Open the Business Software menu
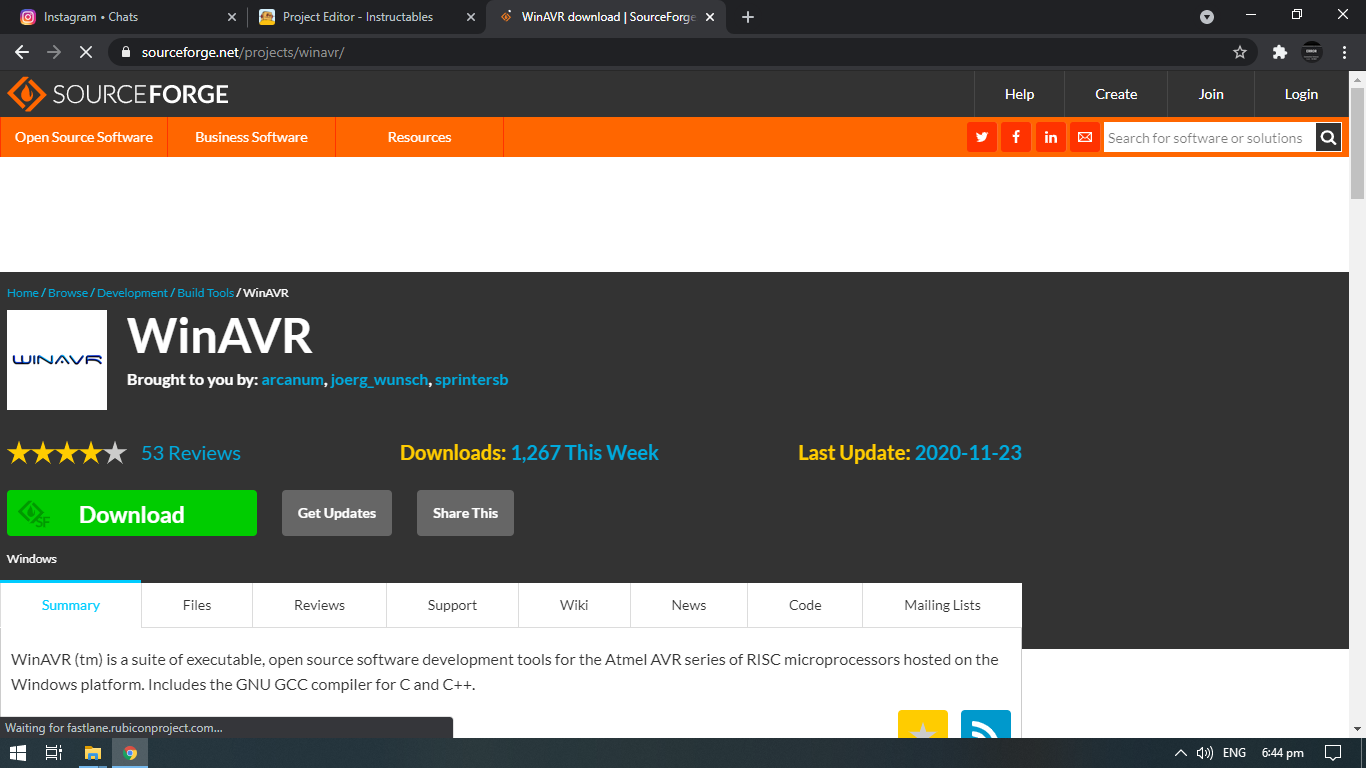This screenshot has width=1366, height=768. point(251,137)
